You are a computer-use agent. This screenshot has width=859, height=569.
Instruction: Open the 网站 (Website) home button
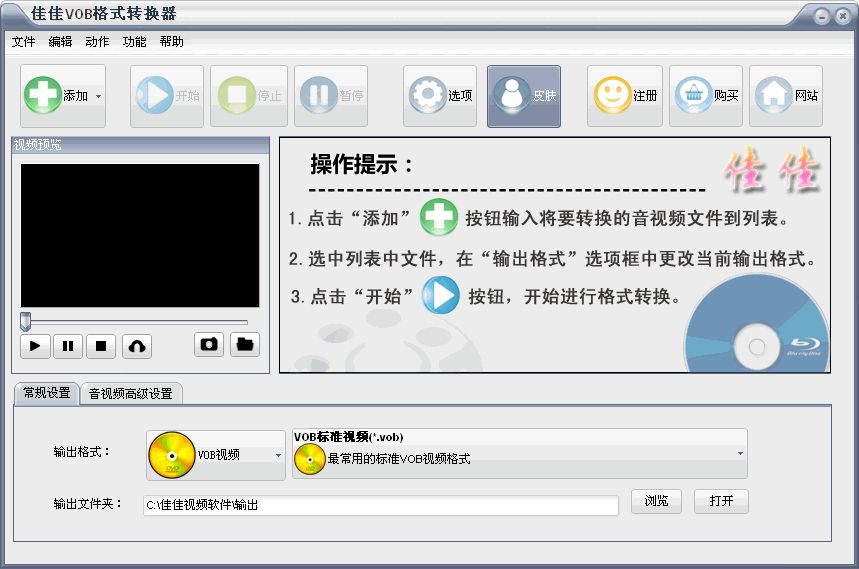pos(786,96)
